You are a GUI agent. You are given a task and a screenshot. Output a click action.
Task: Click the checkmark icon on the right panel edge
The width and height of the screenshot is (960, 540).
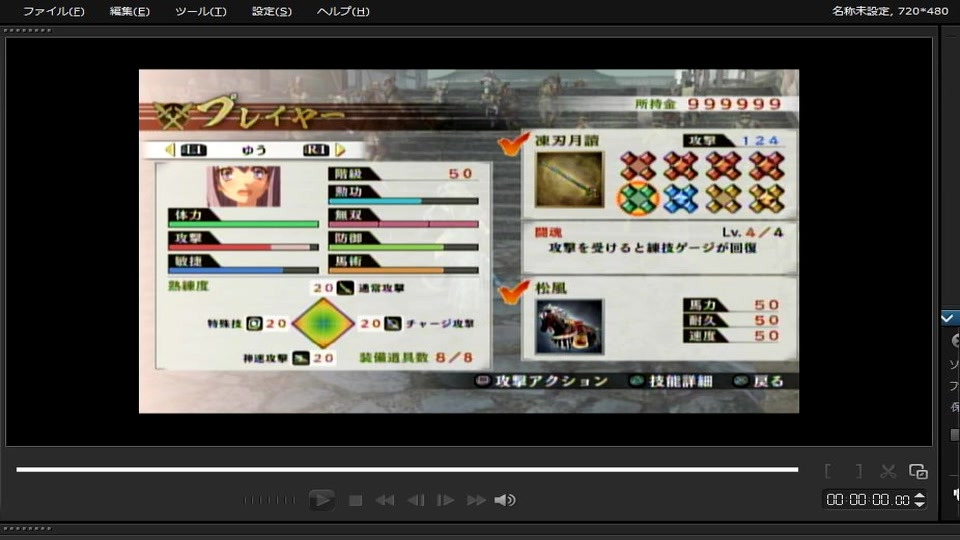coord(948,318)
